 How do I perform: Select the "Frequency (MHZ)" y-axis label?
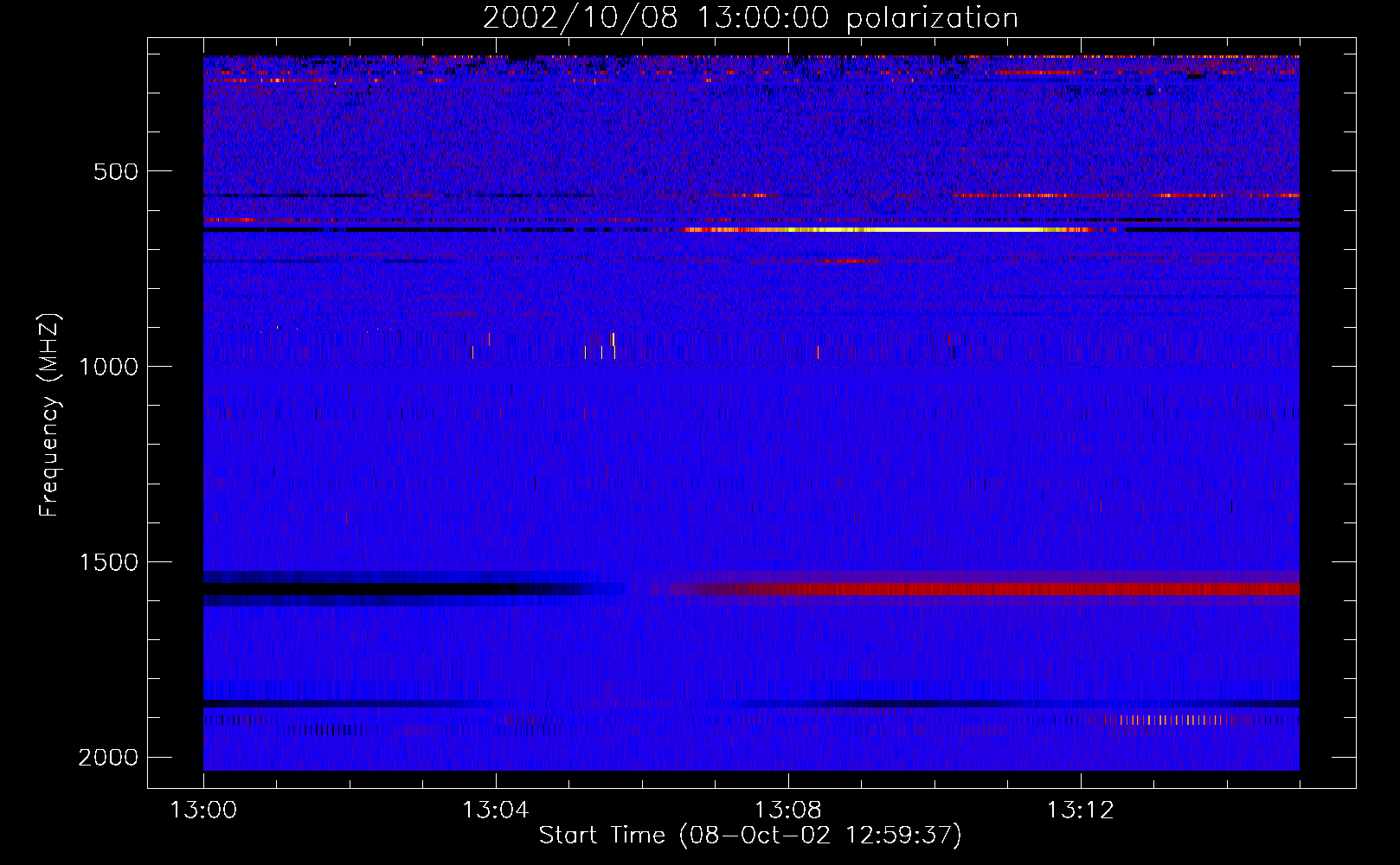click(49, 415)
